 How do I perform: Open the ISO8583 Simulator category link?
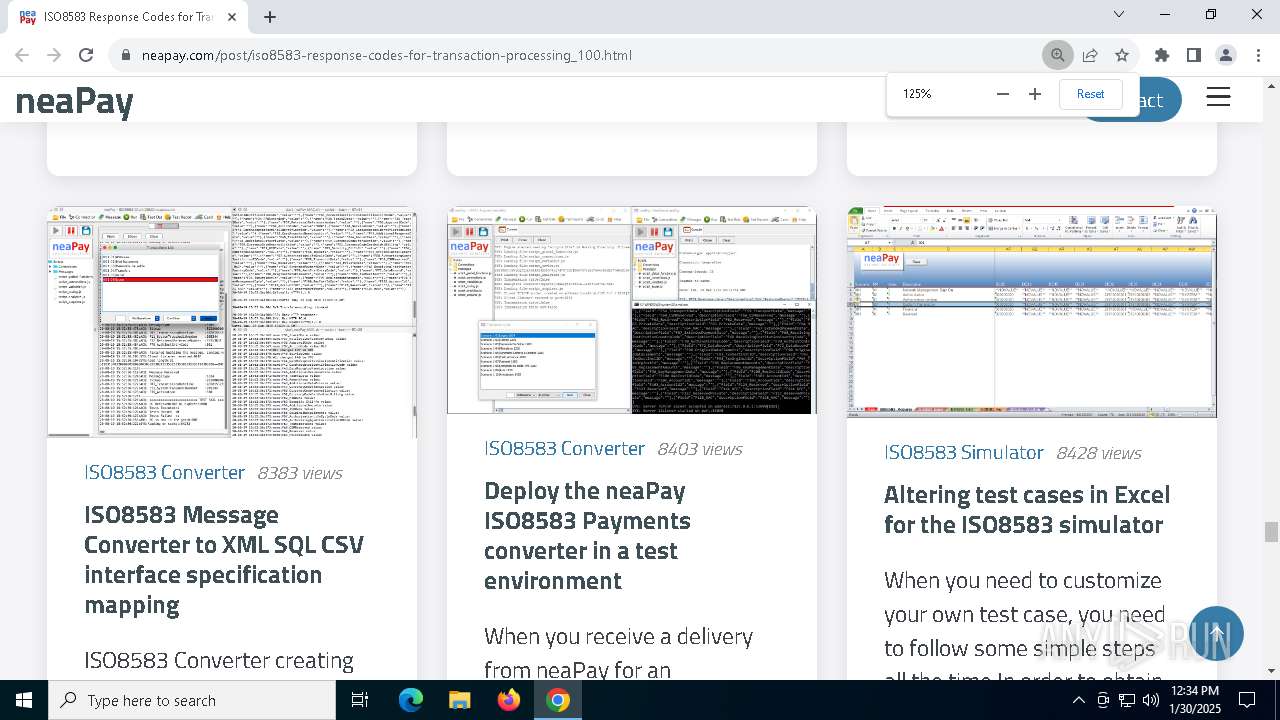tap(964, 452)
